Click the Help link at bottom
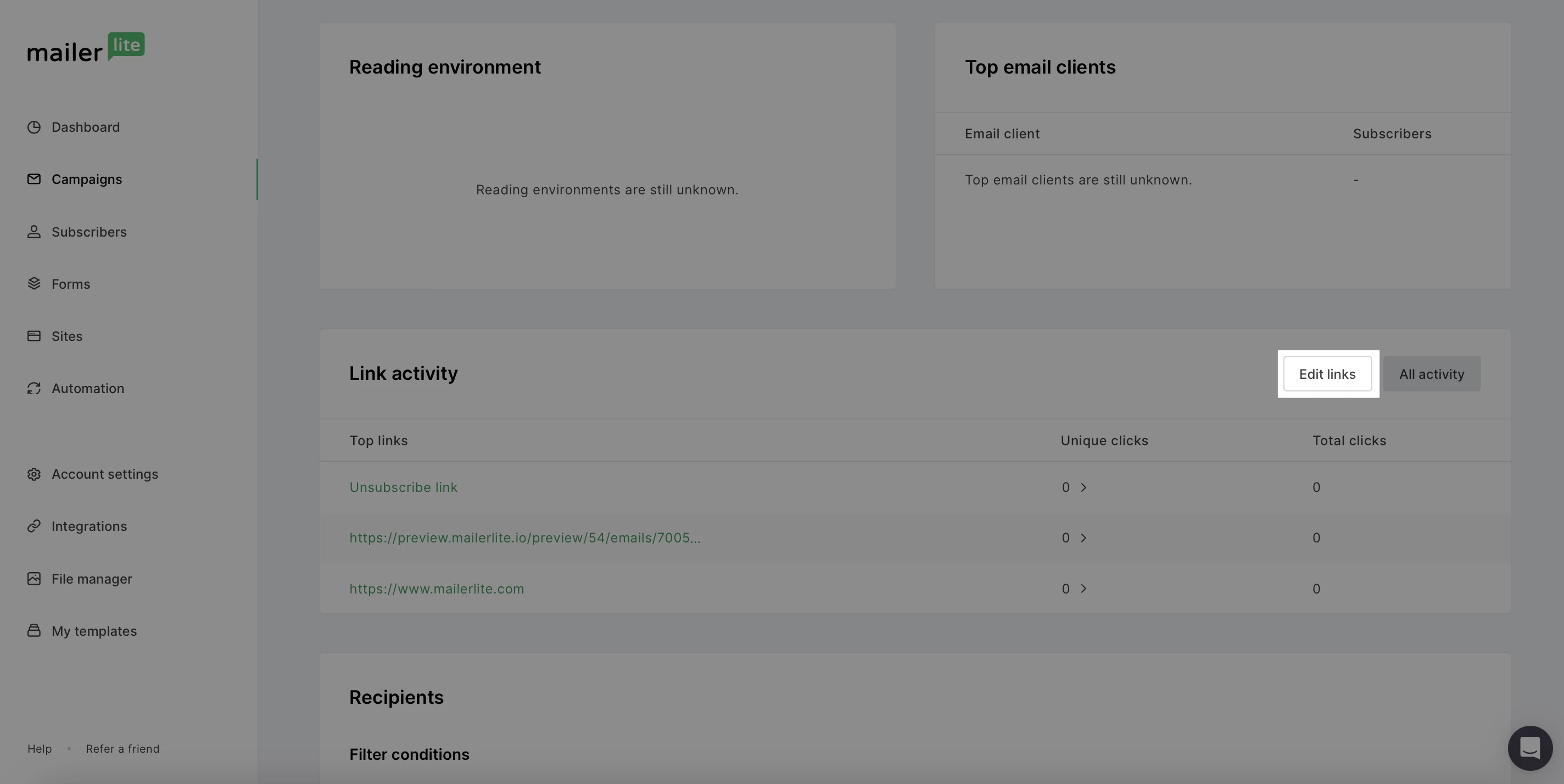This screenshot has height=784, width=1564. [40, 749]
